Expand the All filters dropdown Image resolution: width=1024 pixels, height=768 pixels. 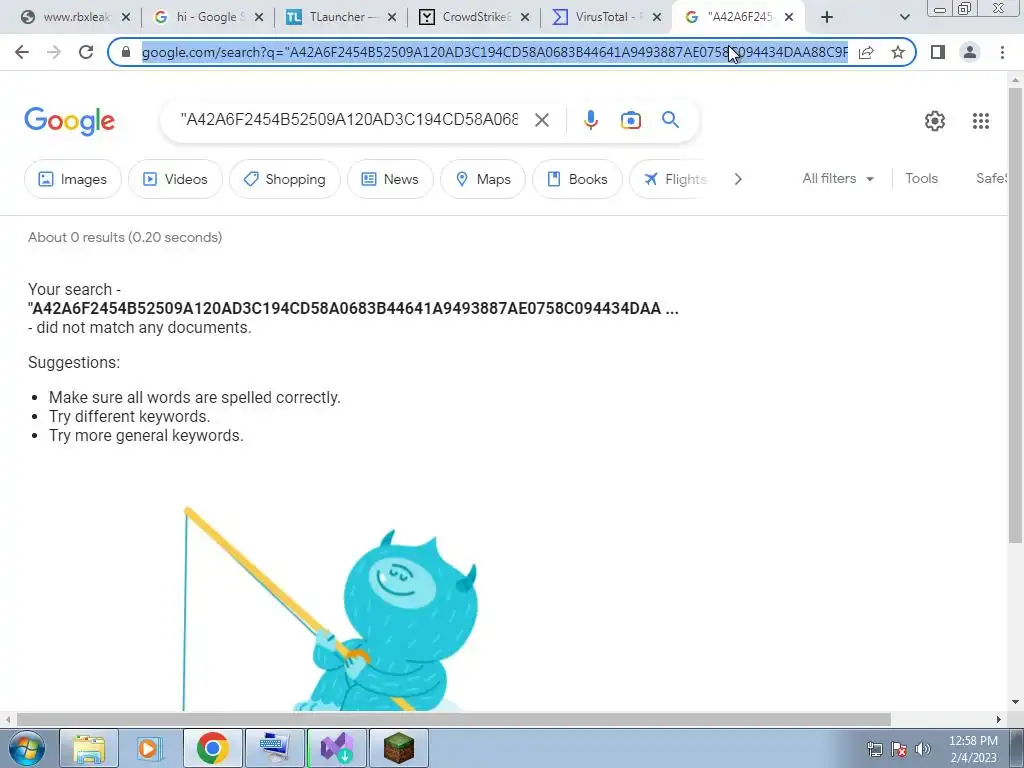click(838, 178)
